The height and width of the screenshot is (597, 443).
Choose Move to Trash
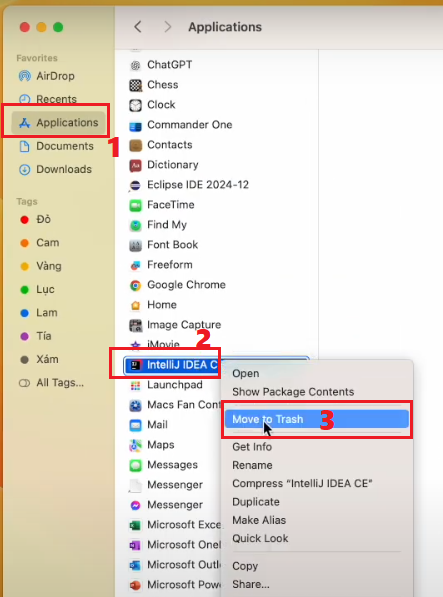[317, 419]
